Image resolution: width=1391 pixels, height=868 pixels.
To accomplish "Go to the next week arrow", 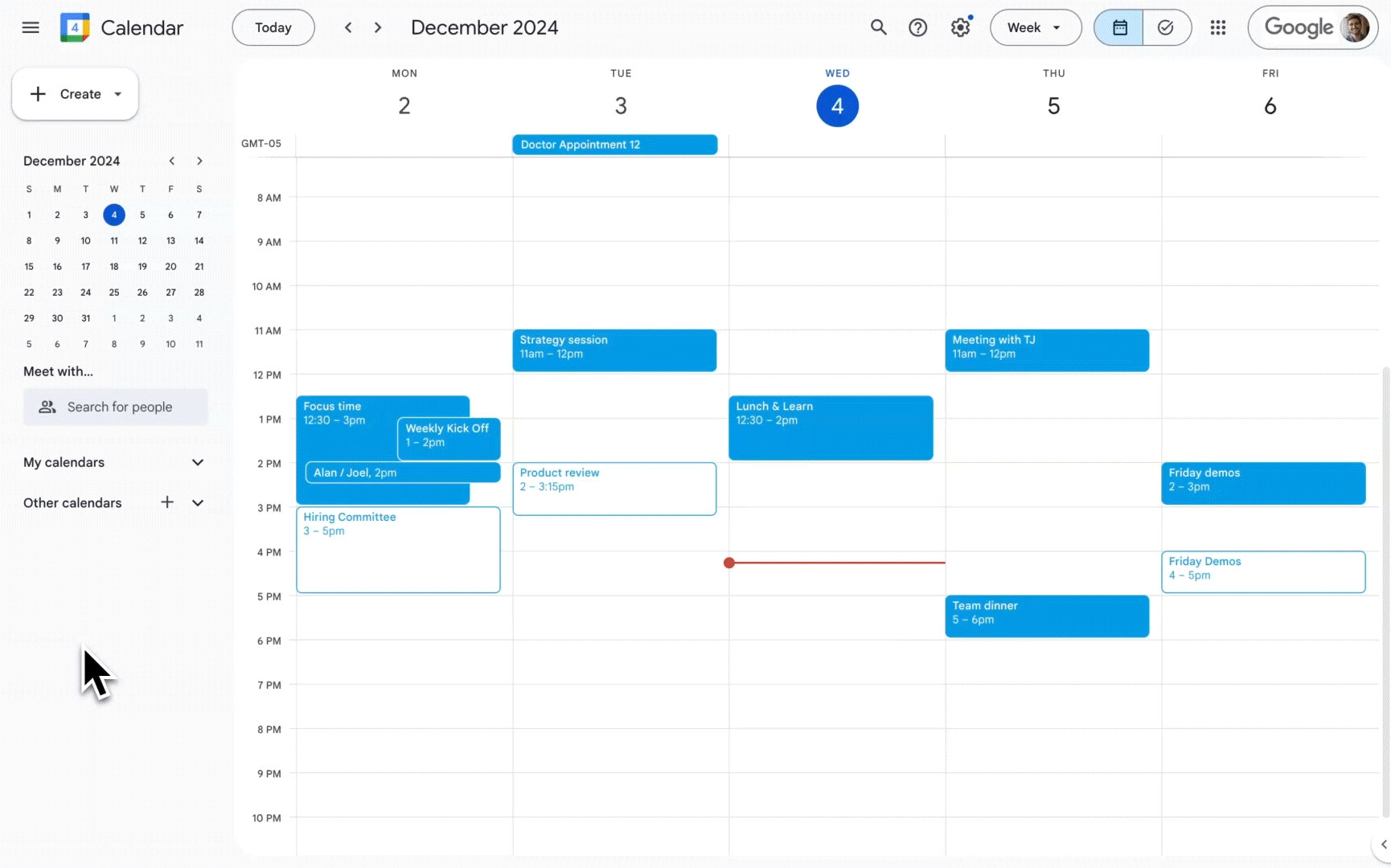I will tap(378, 27).
